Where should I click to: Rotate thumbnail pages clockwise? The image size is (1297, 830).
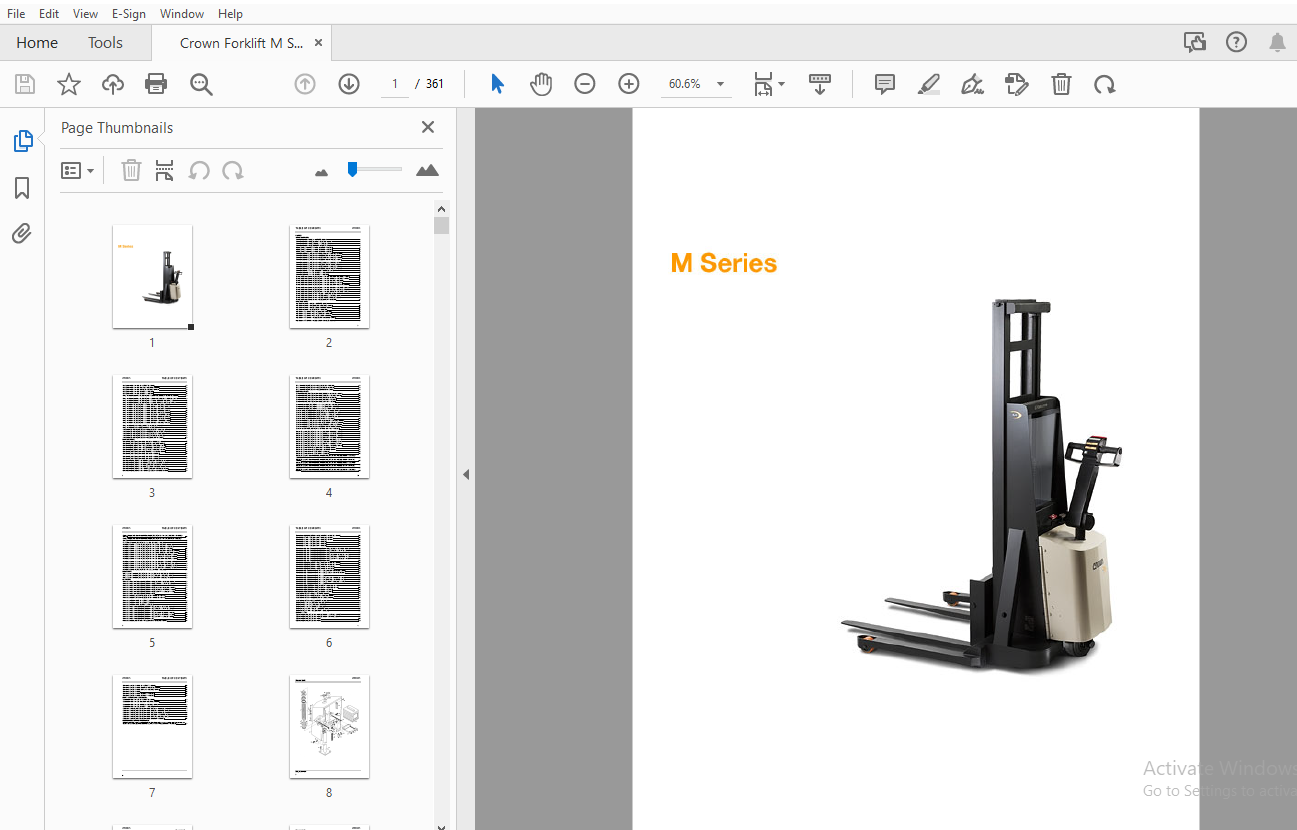[x=233, y=170]
